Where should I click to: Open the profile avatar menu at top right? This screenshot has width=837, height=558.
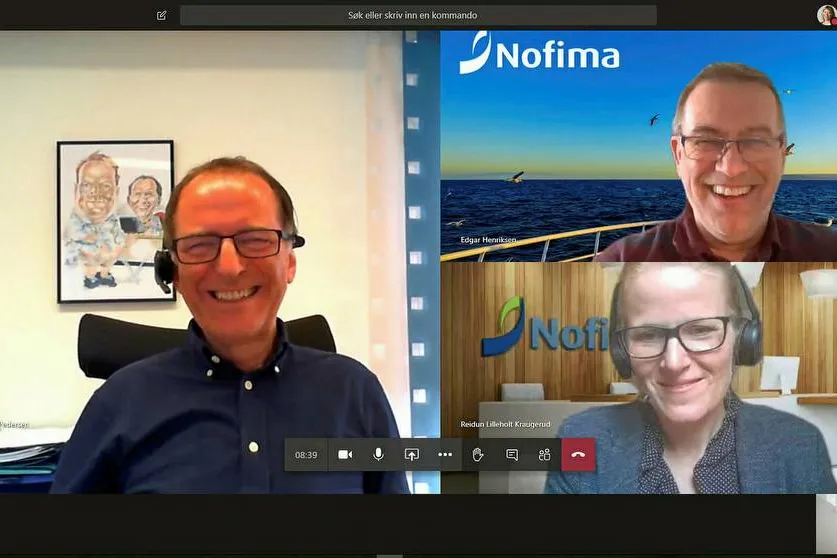coord(826,15)
